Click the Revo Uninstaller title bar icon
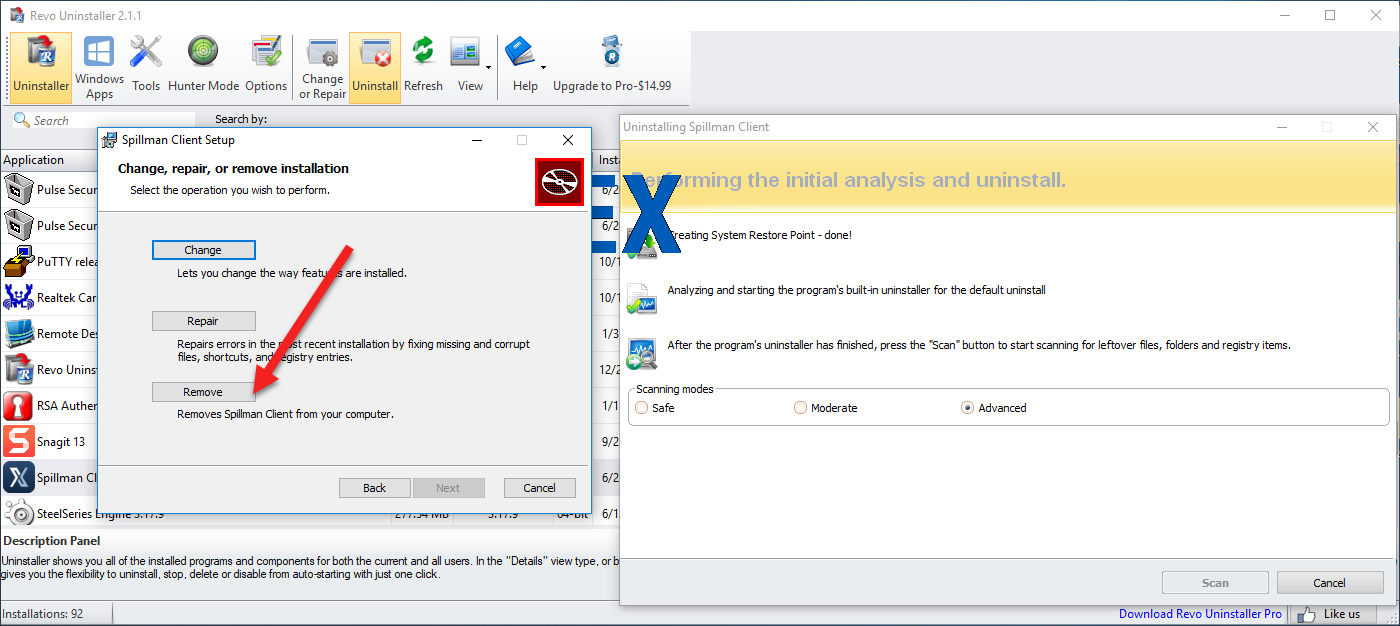Viewport: 1400px width, 626px height. 17,14
